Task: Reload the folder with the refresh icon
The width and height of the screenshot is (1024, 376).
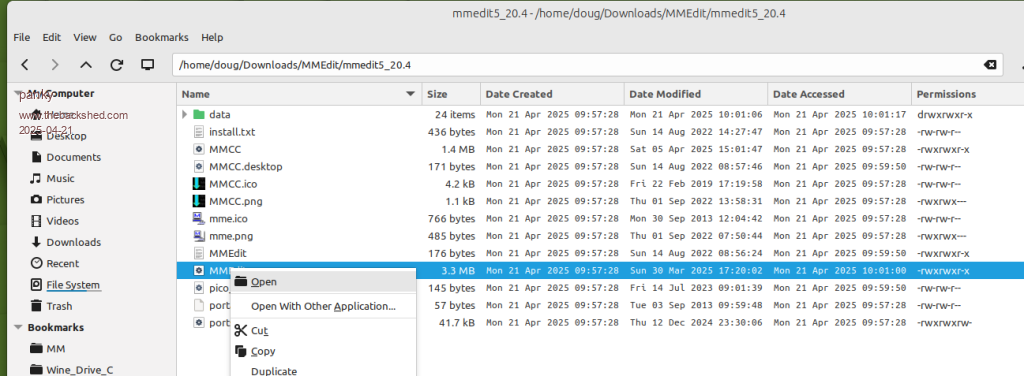Action: pyautogui.click(x=117, y=65)
